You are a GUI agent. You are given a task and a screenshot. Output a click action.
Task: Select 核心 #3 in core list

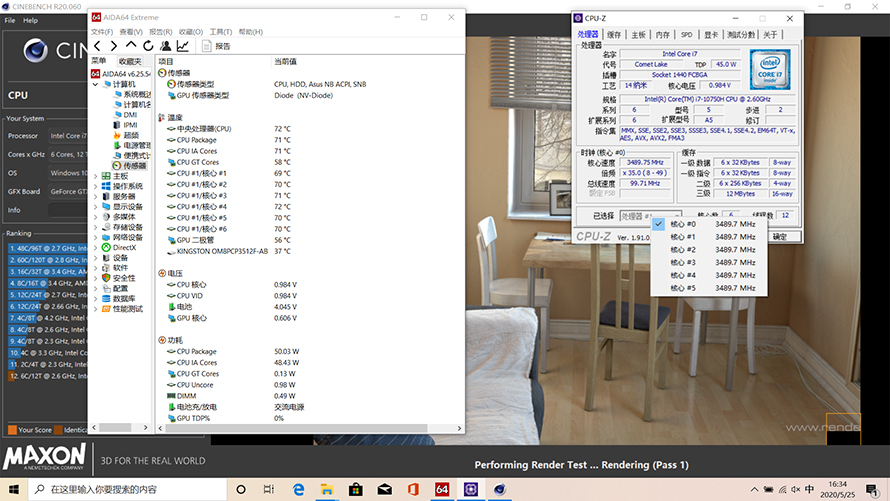click(708, 262)
